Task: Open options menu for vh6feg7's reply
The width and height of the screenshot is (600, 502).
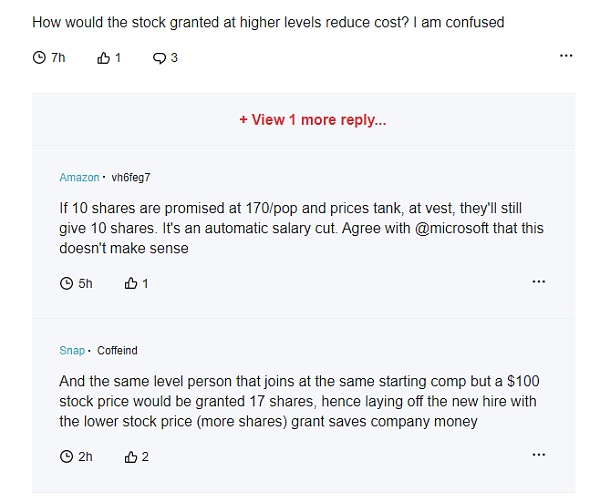Action: pyautogui.click(x=538, y=282)
